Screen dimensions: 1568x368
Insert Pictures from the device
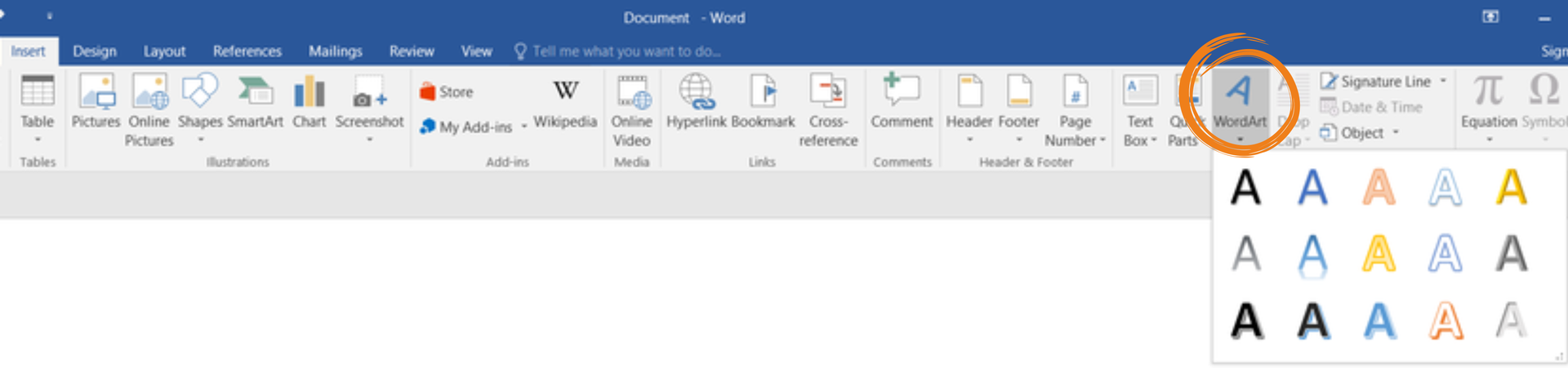(96, 101)
